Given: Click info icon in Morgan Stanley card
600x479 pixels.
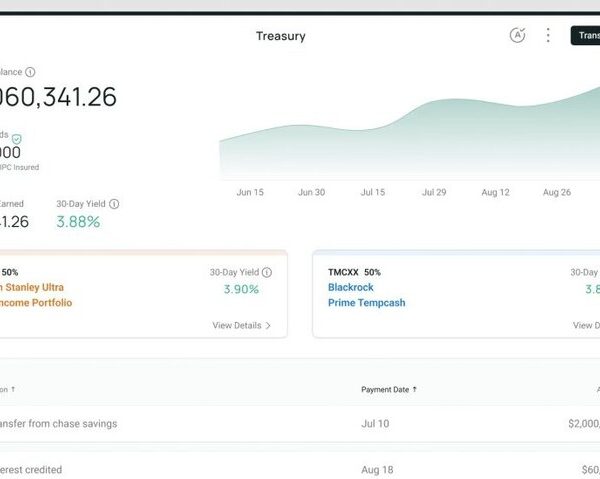Looking at the screenshot, I should tap(266, 272).
